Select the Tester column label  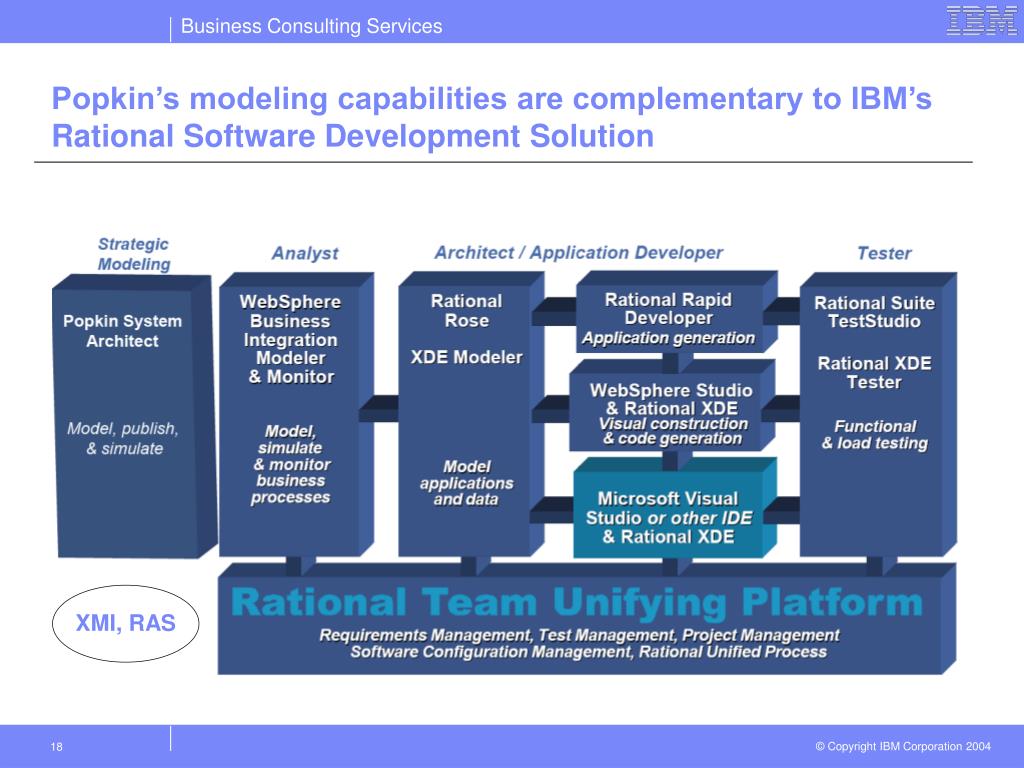click(x=884, y=253)
